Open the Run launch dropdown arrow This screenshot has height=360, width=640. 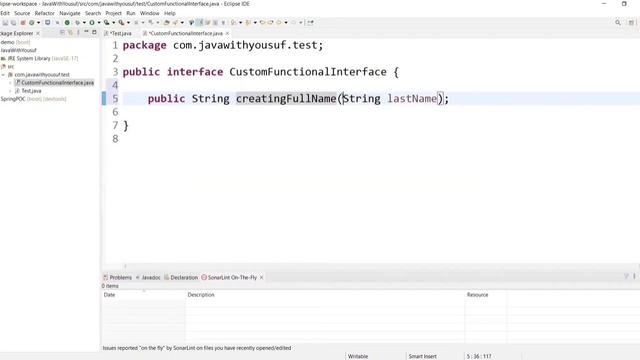pos(98,23)
